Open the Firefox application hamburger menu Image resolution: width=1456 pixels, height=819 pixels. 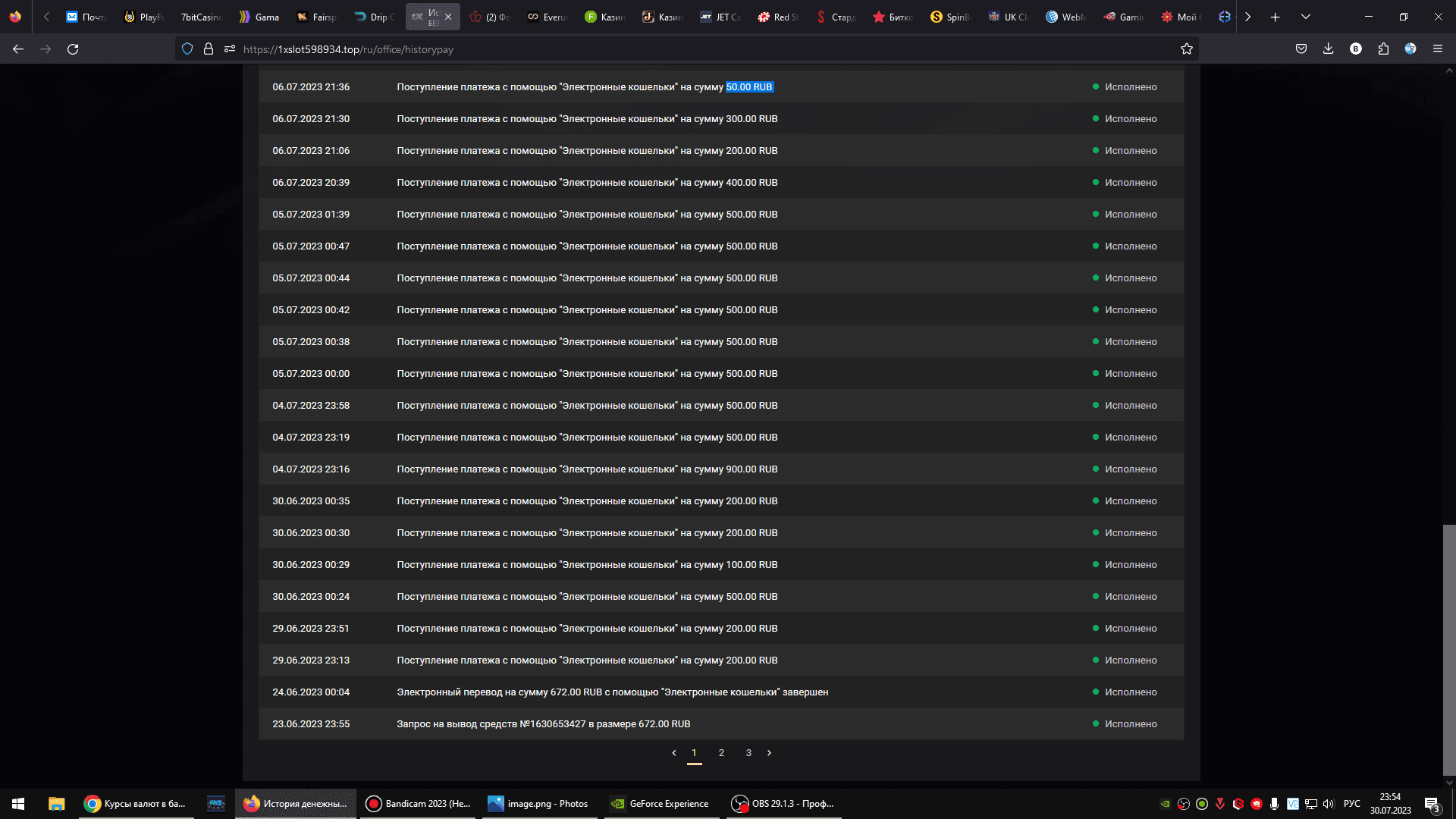tap(1438, 49)
